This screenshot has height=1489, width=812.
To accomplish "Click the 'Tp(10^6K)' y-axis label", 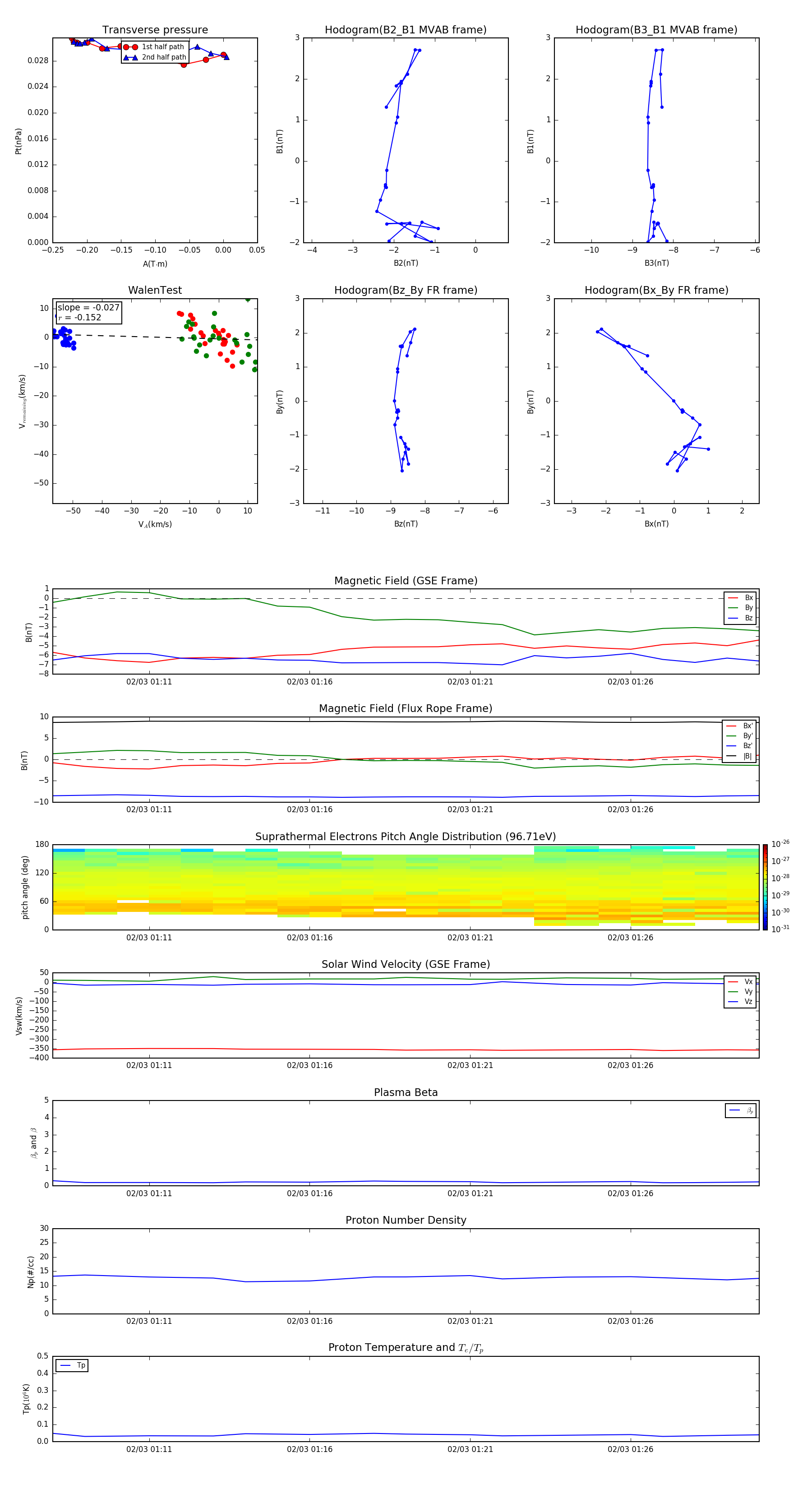I will tap(26, 1399).
